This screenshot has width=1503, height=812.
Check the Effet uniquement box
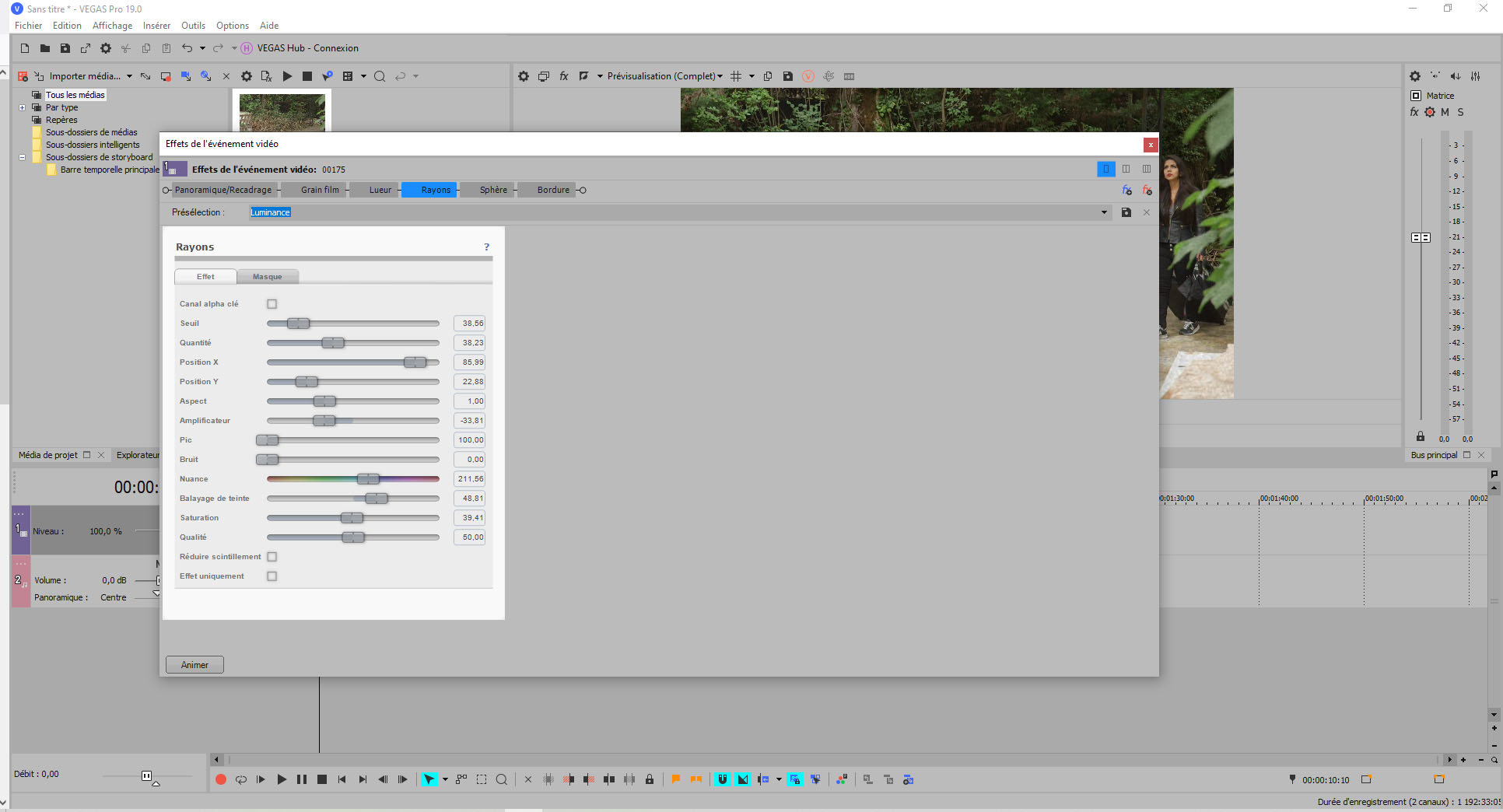[x=272, y=576]
